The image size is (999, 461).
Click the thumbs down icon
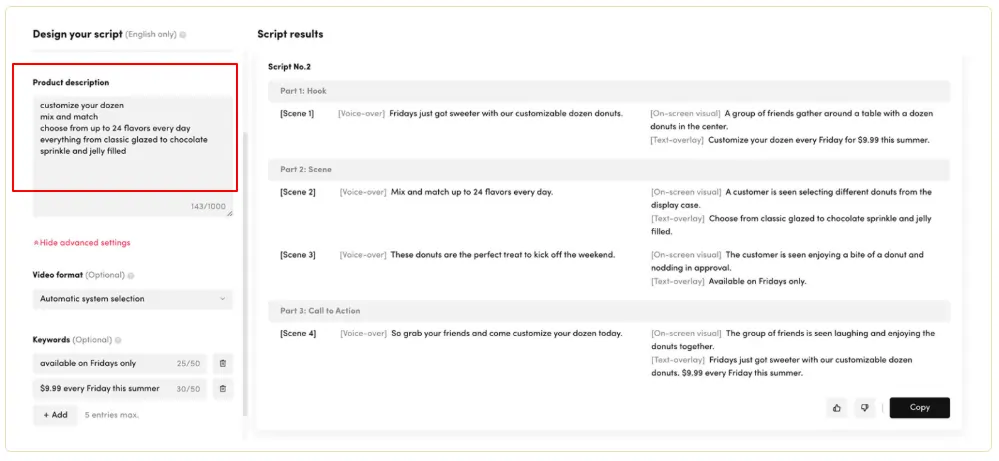point(864,408)
